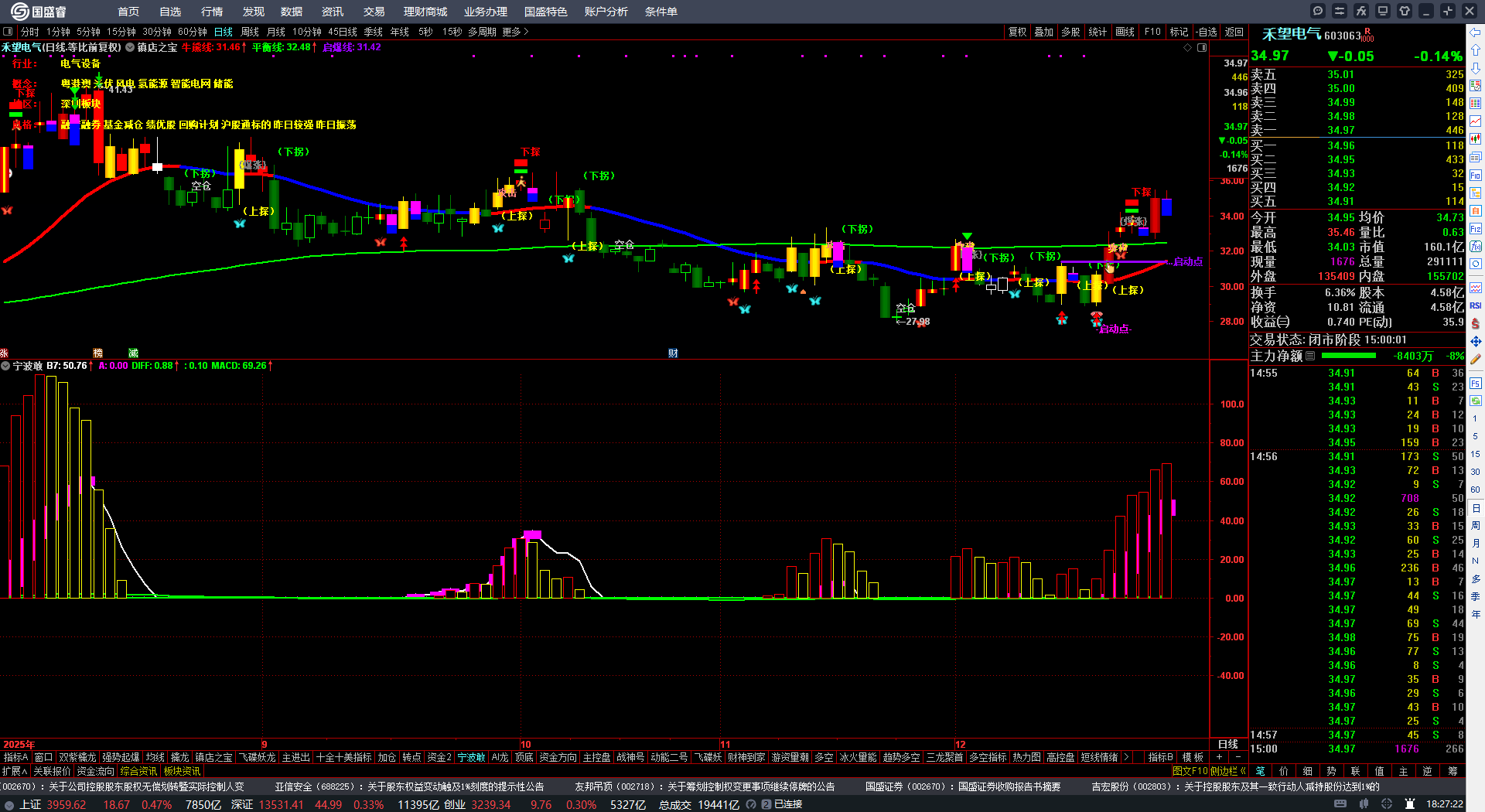Click the 标记 mark button

[x=1179, y=32]
